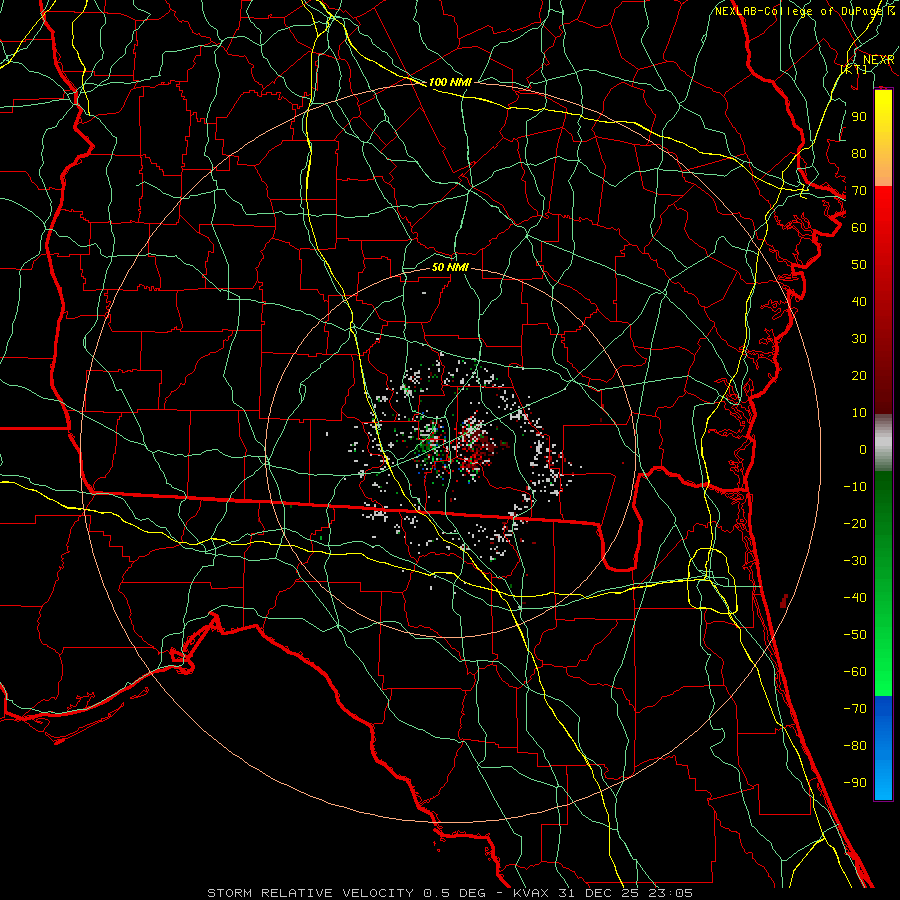Viewport: 900px width, 900px height.
Task: Click the "60" value on velocity scale
Action: [859, 228]
